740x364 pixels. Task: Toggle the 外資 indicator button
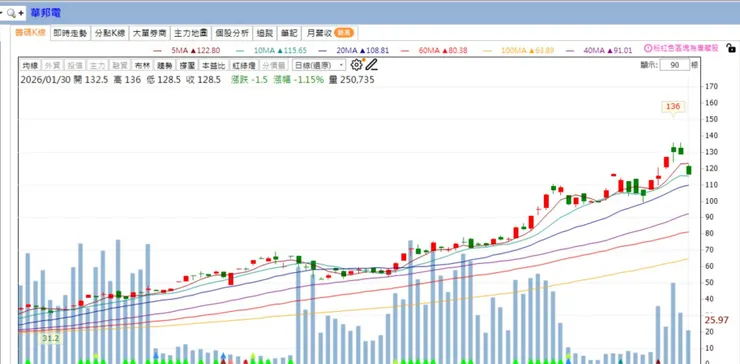tap(52, 65)
